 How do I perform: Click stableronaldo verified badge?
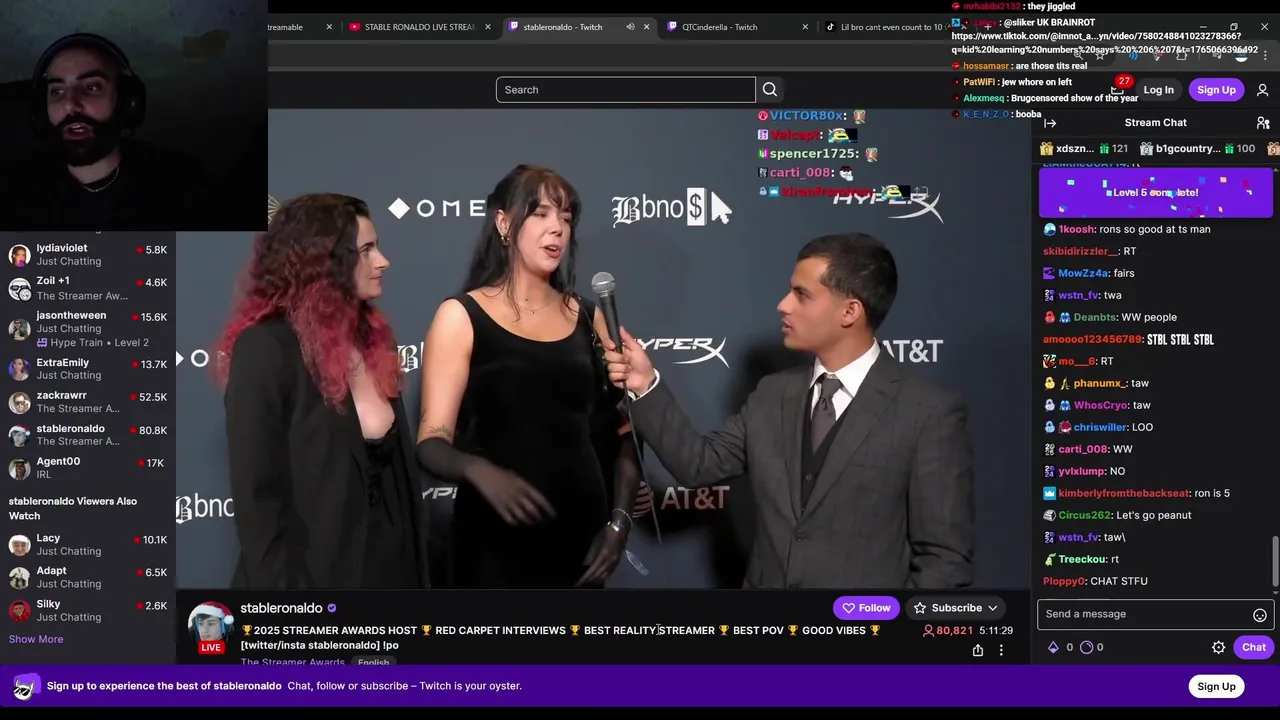point(332,608)
